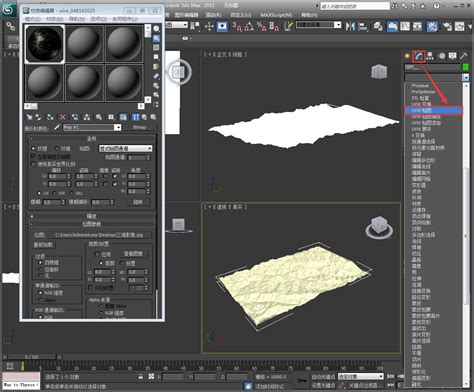Select the first dark material sample slot
474x392 pixels.
tap(45, 44)
